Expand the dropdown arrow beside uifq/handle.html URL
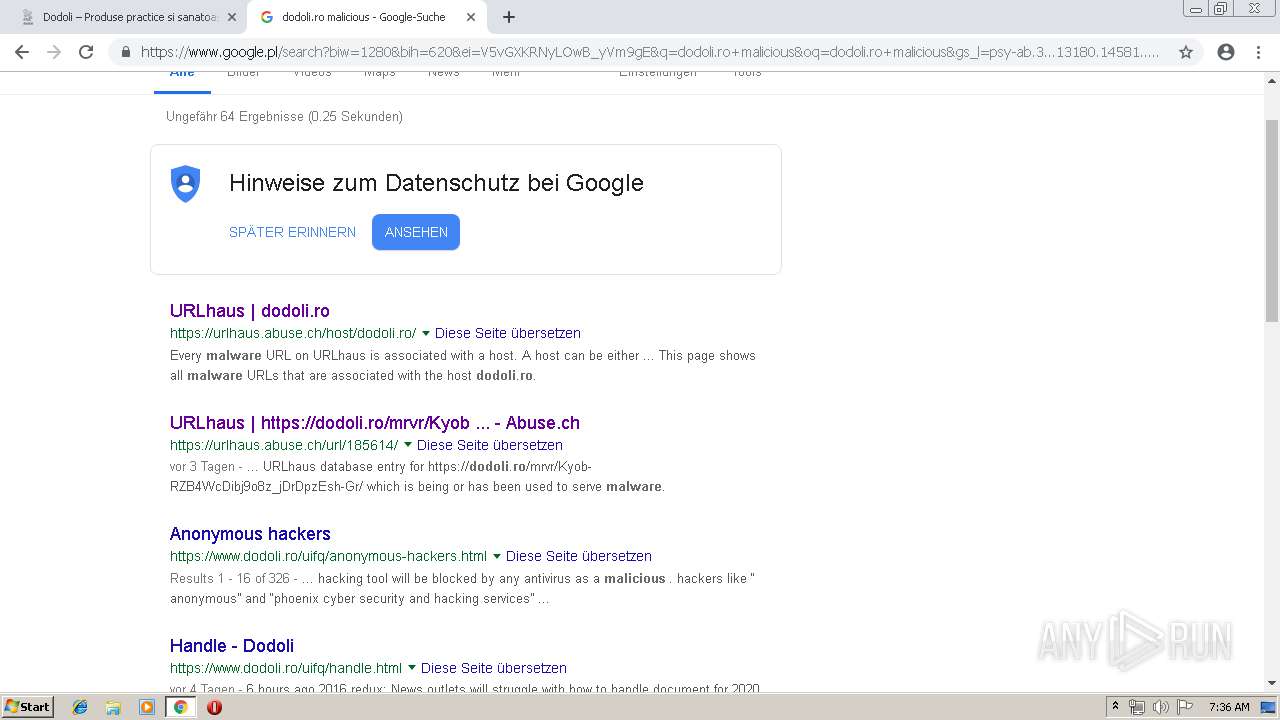1280x720 pixels. point(412,668)
